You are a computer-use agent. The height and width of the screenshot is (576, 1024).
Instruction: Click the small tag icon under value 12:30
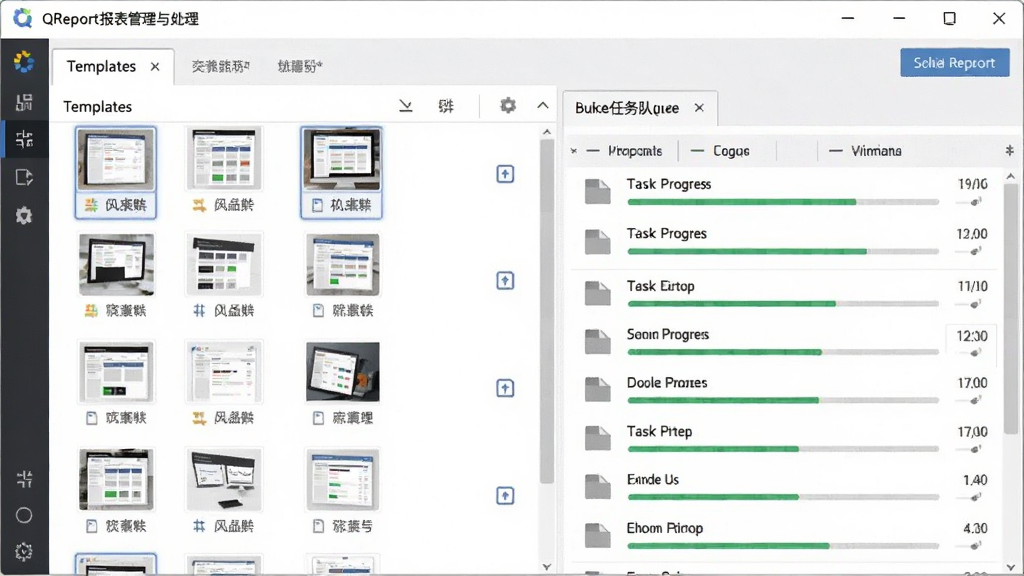[x=975, y=353]
